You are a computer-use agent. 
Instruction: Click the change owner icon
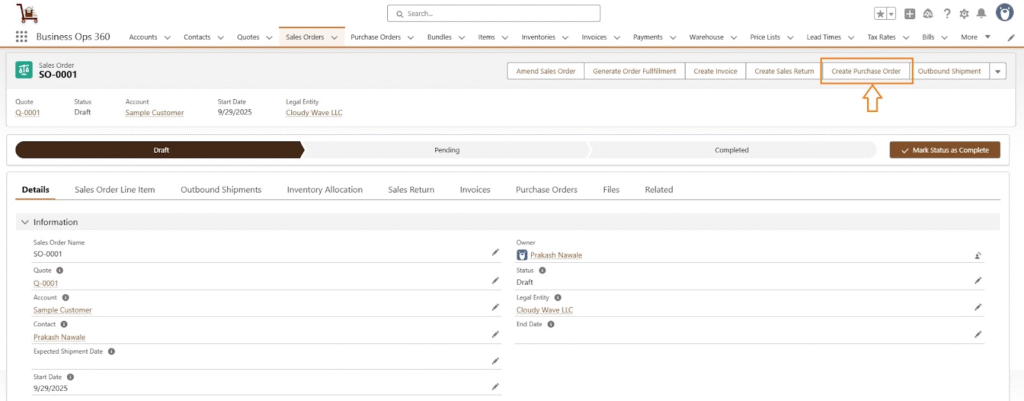(978, 255)
